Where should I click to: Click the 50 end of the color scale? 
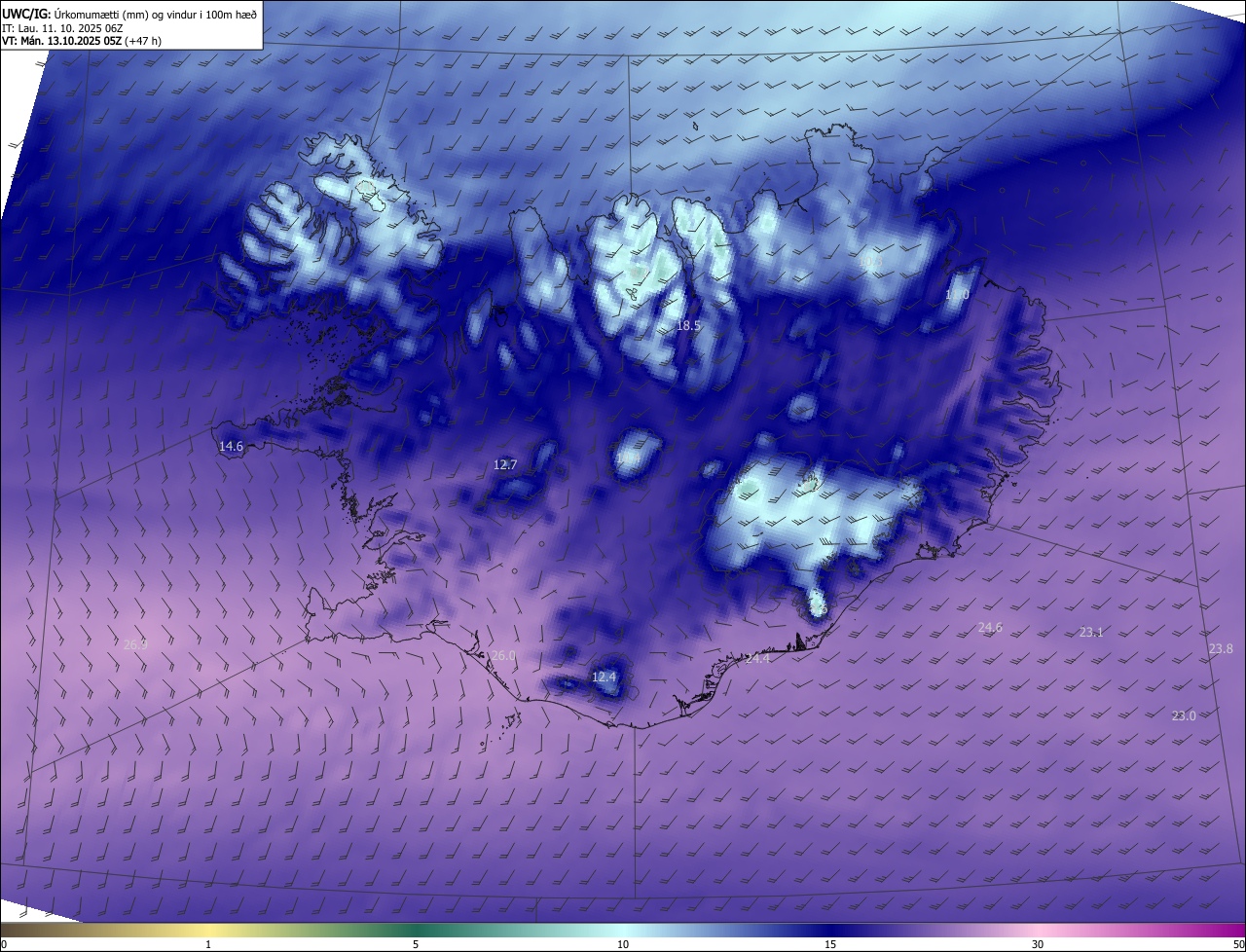1238,944
